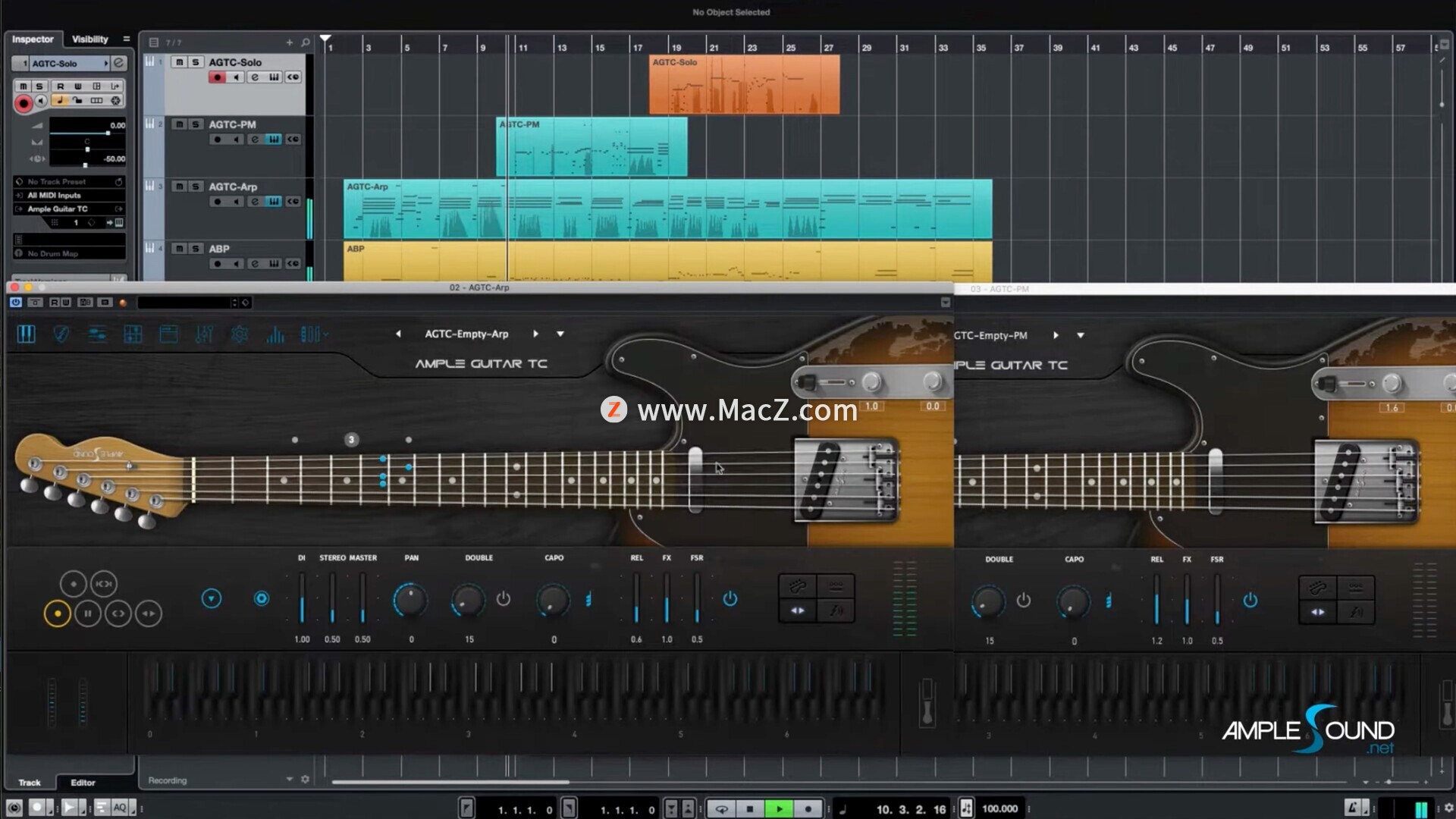Click the left-right arrows articulation pad in AGTC-Arp
Screen dimensions: 1456x819
pos(798,610)
